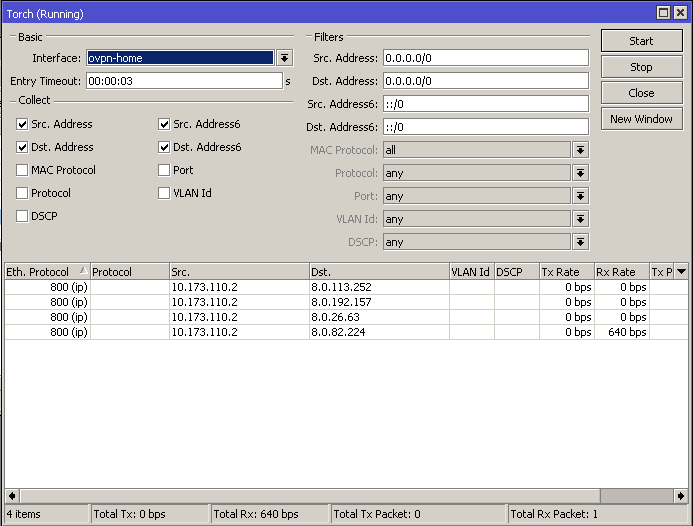The height and width of the screenshot is (526, 693).
Task: Click horizontal scrollbar left arrow
Action: pos(12,495)
